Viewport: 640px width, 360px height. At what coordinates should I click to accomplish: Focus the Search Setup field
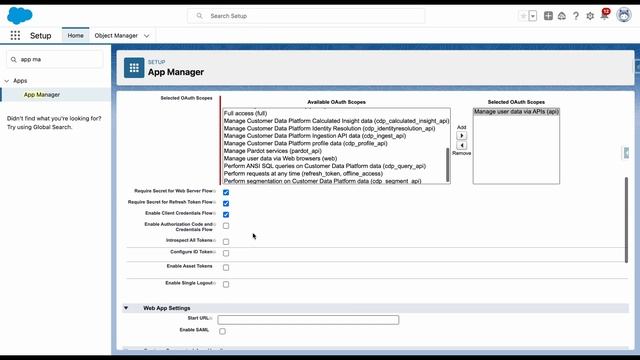coord(306,16)
